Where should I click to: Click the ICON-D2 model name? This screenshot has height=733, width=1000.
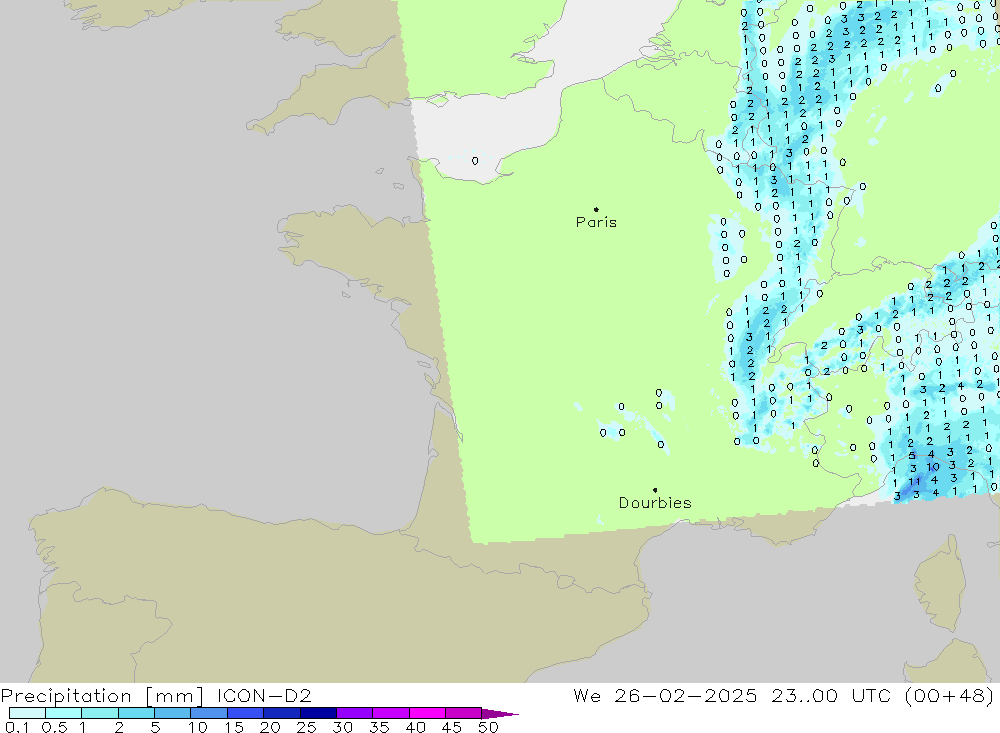coord(264,695)
